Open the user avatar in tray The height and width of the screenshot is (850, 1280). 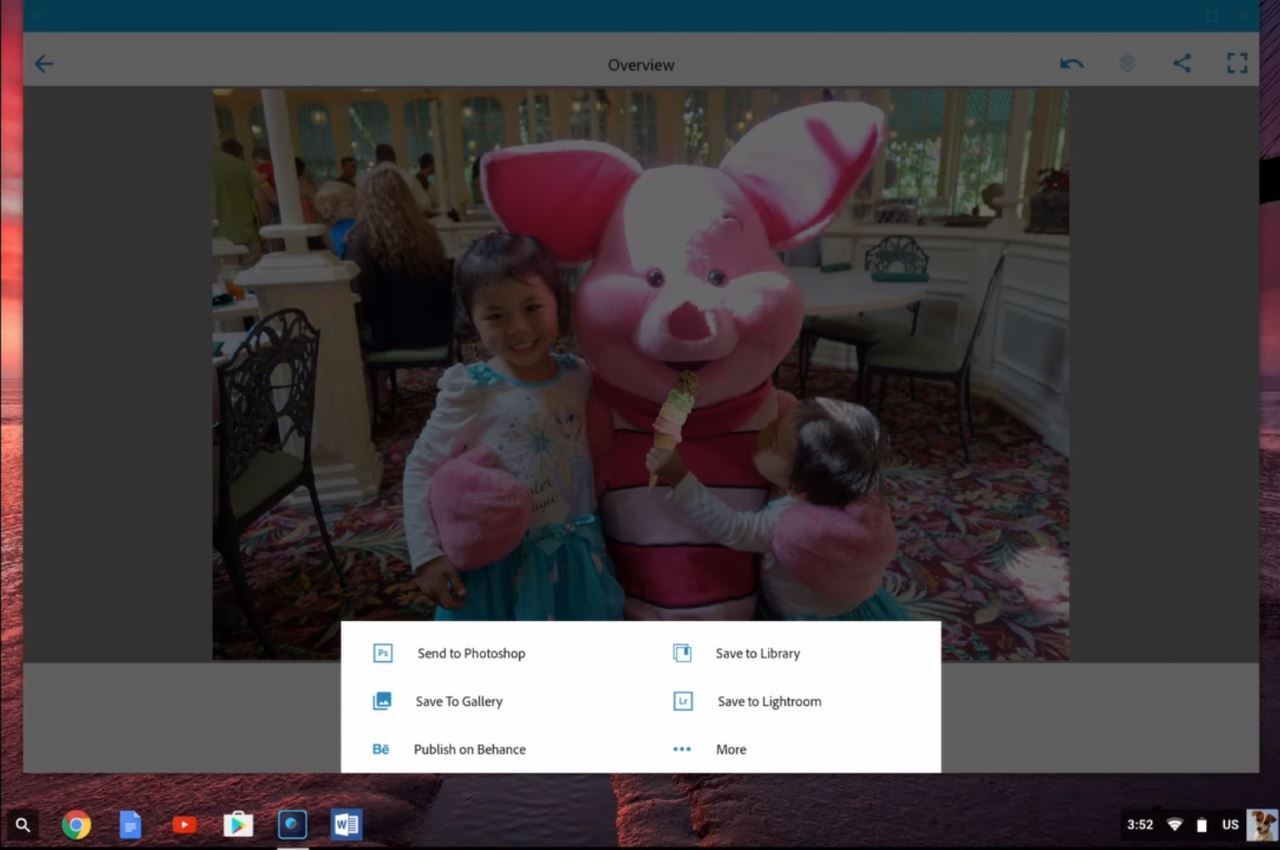(1262, 825)
